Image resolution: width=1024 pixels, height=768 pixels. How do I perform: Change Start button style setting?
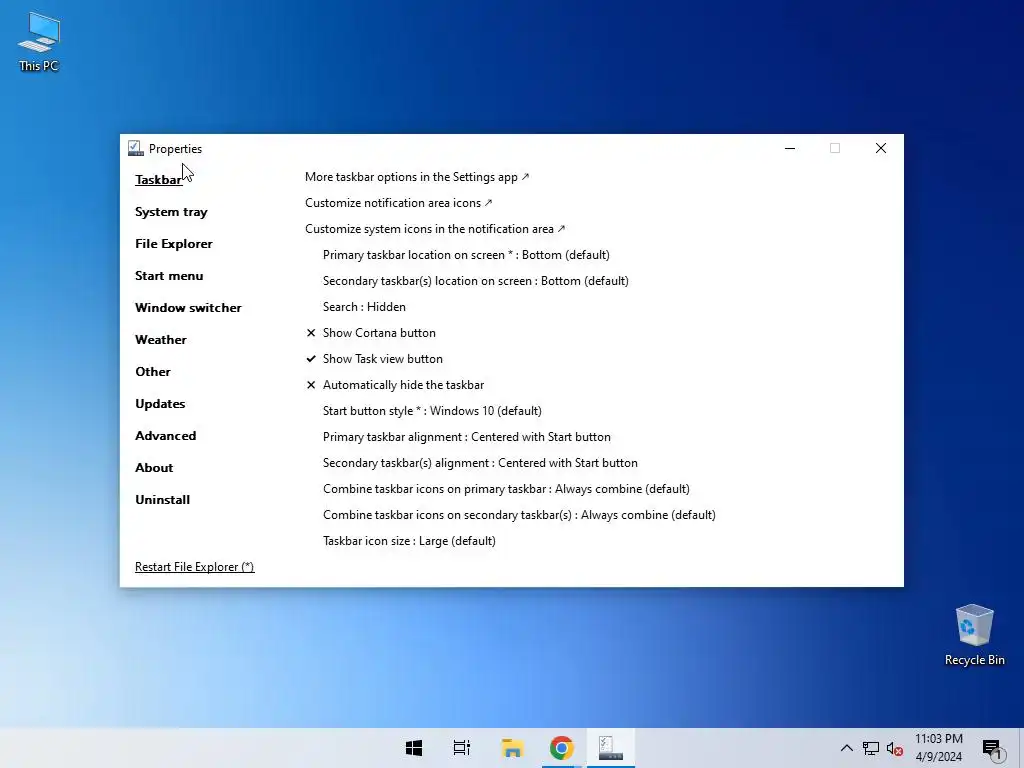[432, 411]
